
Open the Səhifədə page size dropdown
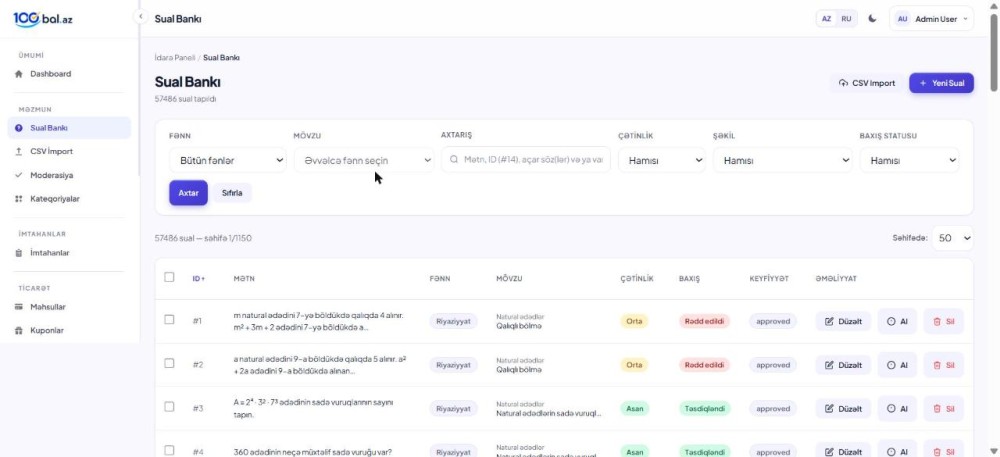click(953, 238)
